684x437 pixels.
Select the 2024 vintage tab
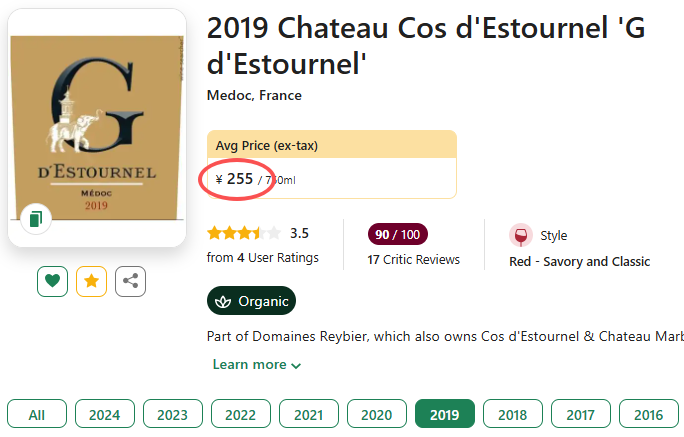click(104, 414)
